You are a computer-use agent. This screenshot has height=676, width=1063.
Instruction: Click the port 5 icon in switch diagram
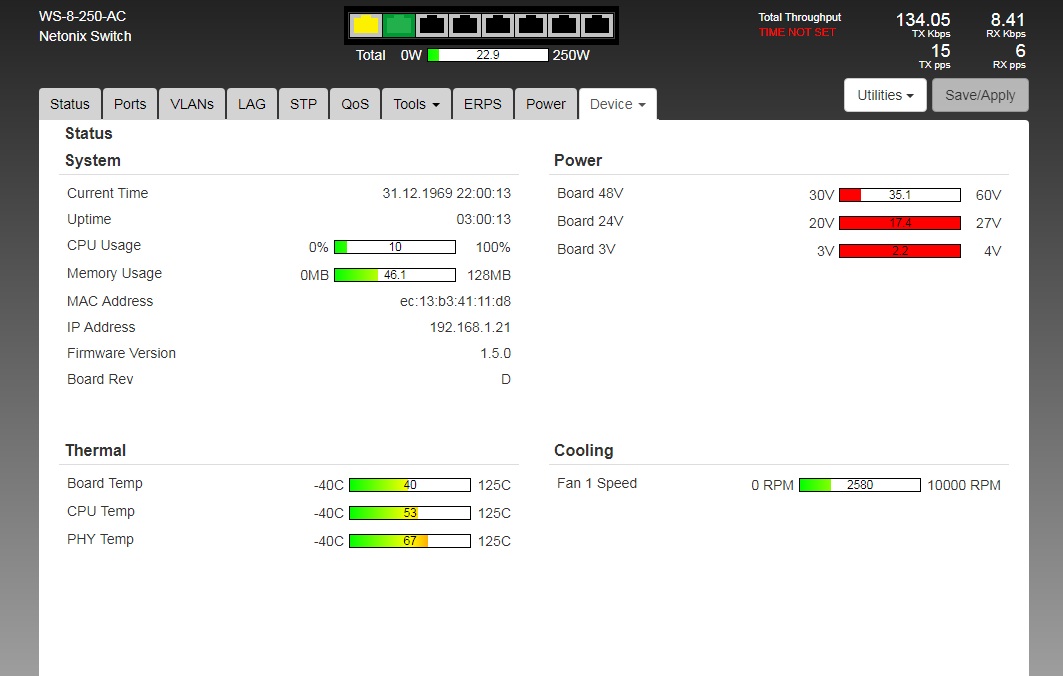tap(498, 25)
